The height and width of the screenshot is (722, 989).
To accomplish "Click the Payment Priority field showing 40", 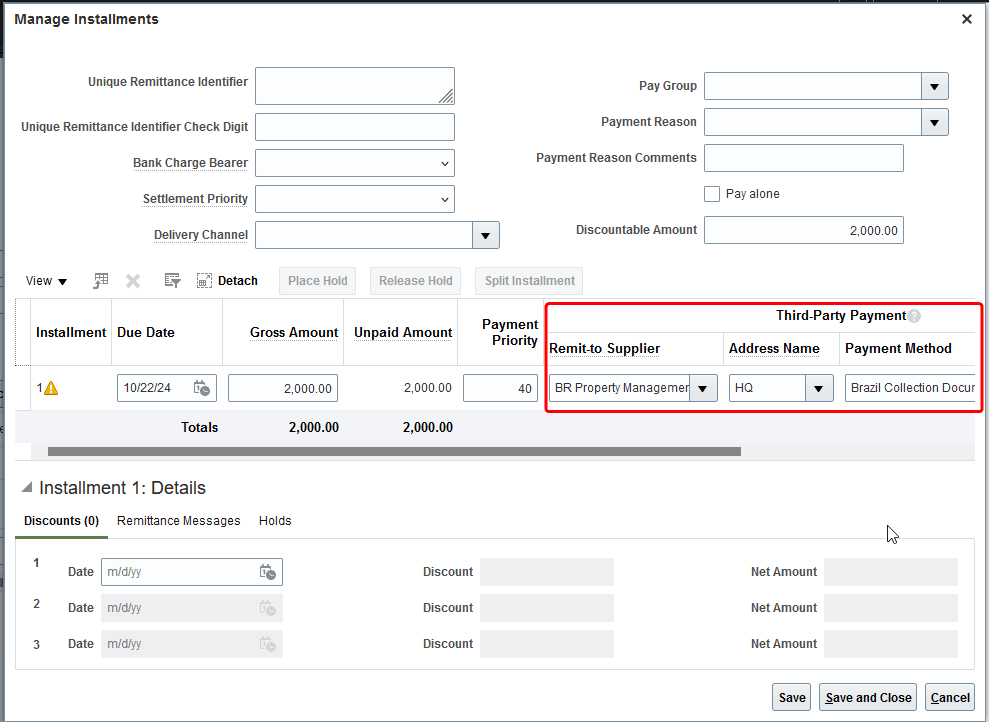I will click(500, 388).
